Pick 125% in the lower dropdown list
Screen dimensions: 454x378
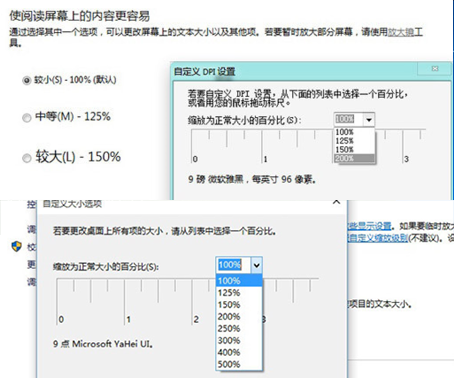tap(239, 293)
